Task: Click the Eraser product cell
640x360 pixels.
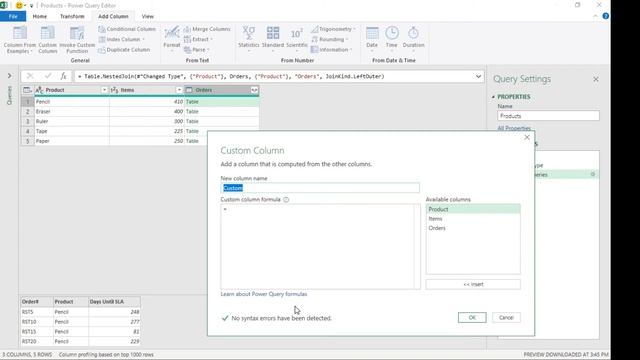Action: 72,111
